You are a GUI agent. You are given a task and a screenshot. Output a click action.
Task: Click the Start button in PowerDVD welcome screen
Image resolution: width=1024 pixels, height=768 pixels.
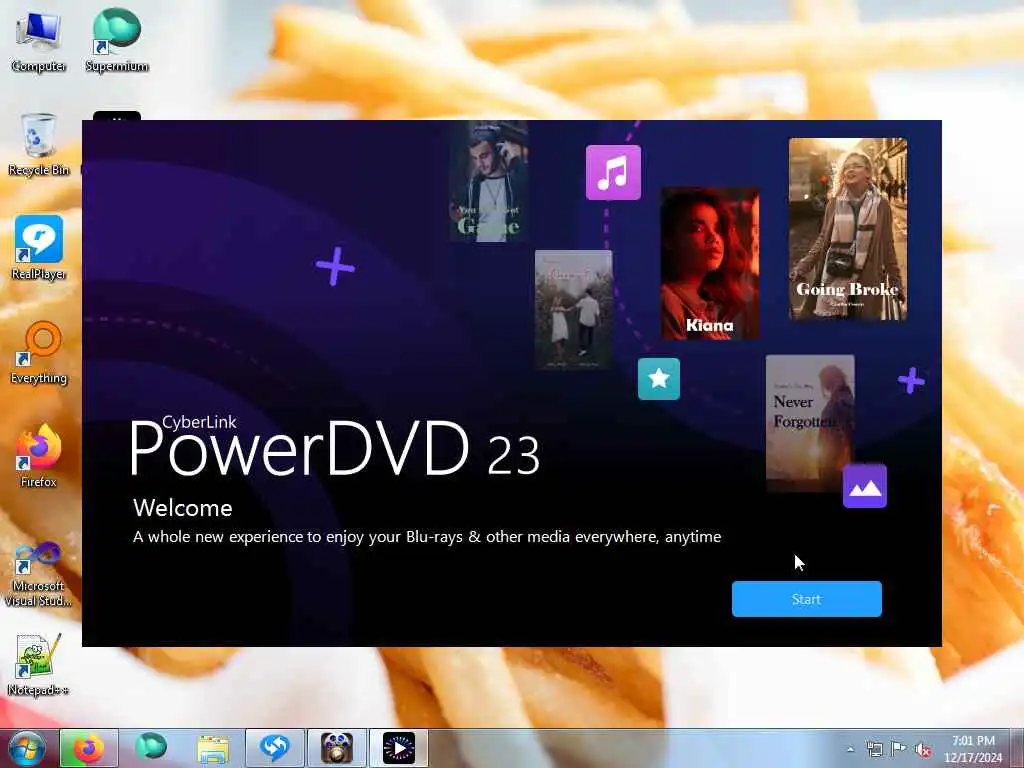coord(807,599)
